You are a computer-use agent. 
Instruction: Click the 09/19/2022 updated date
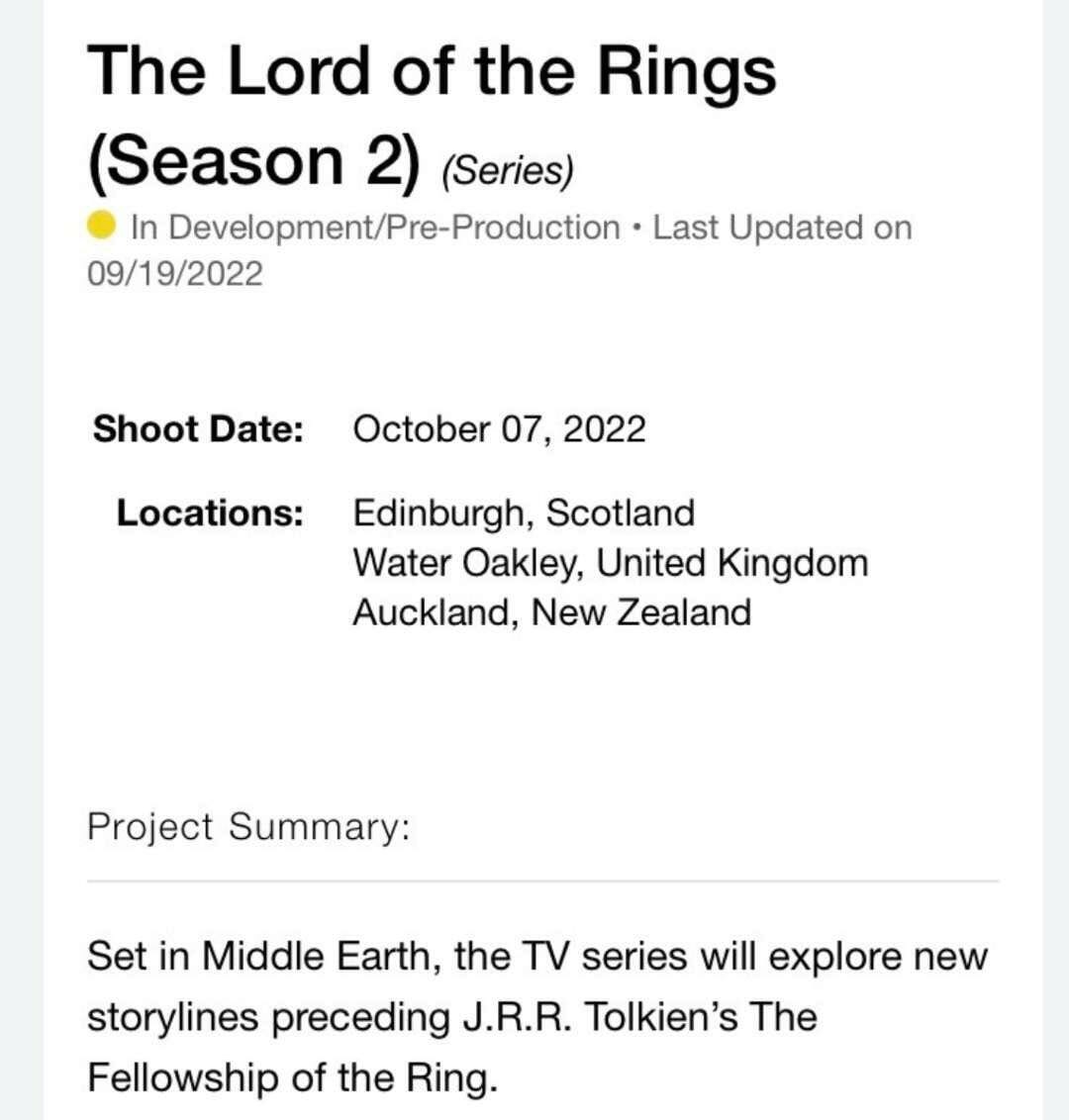[175, 272]
